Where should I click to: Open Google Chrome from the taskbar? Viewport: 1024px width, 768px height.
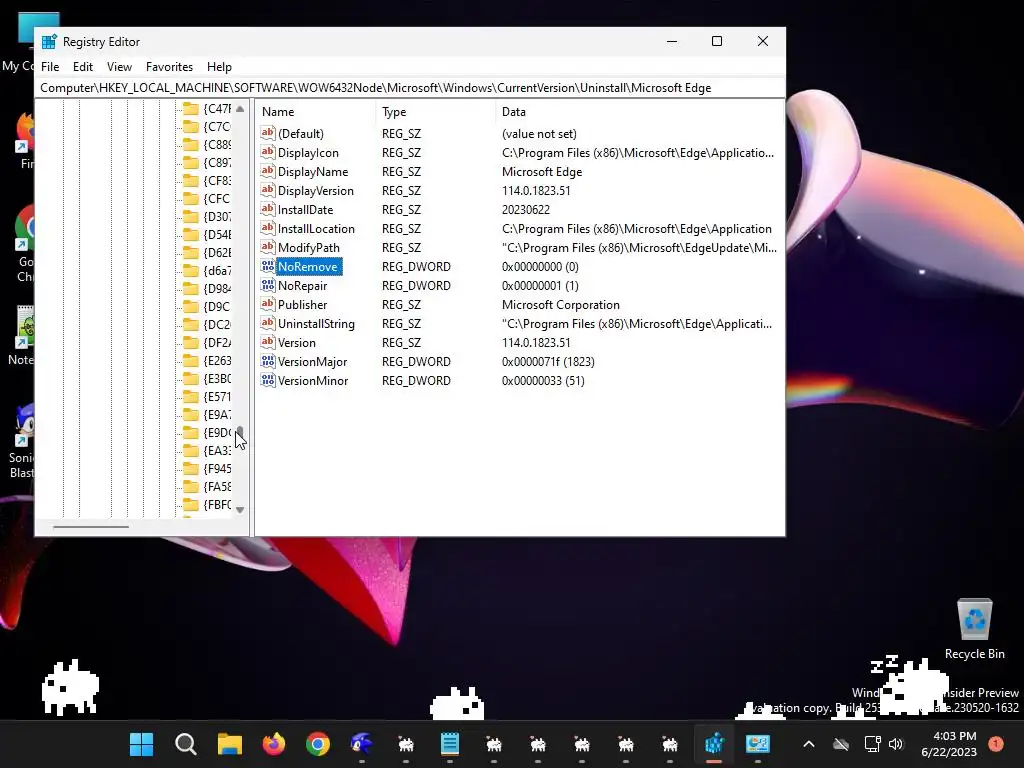[318, 744]
